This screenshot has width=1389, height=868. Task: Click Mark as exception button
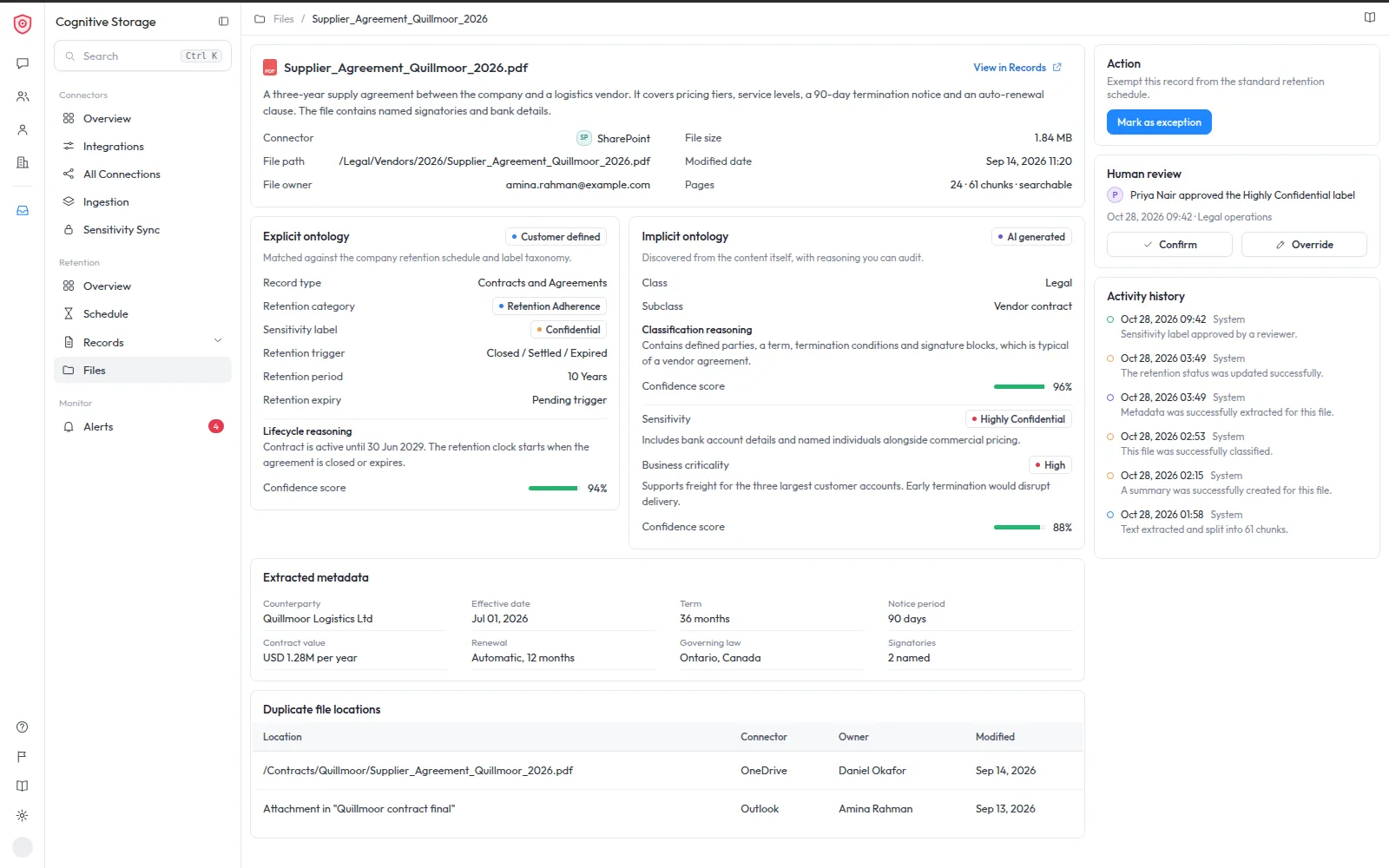point(1159,122)
